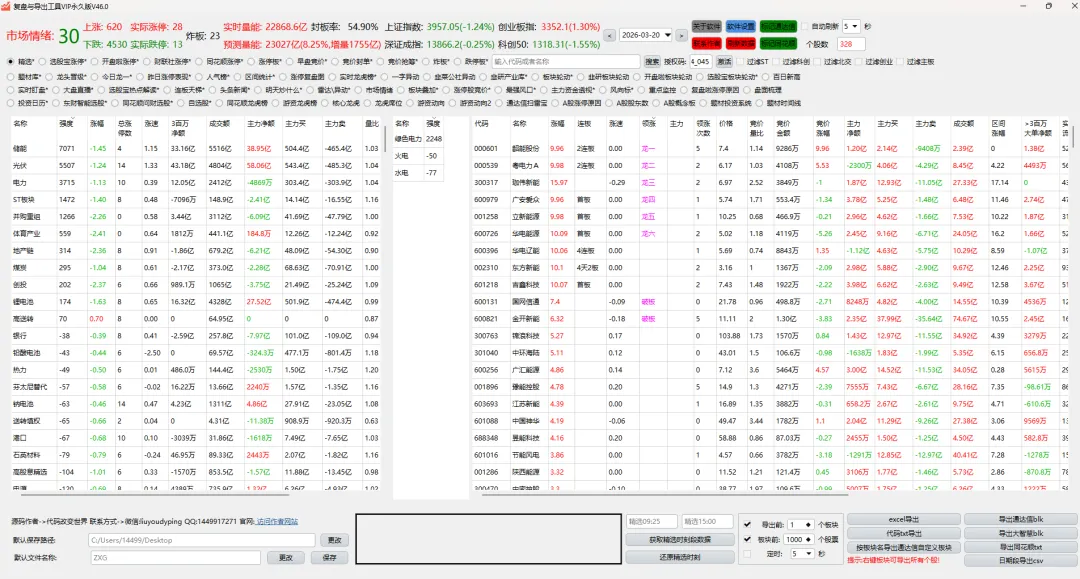Toggle the 过滤北交 checkbox
The height and width of the screenshot is (579, 1080).
[x=818, y=62]
